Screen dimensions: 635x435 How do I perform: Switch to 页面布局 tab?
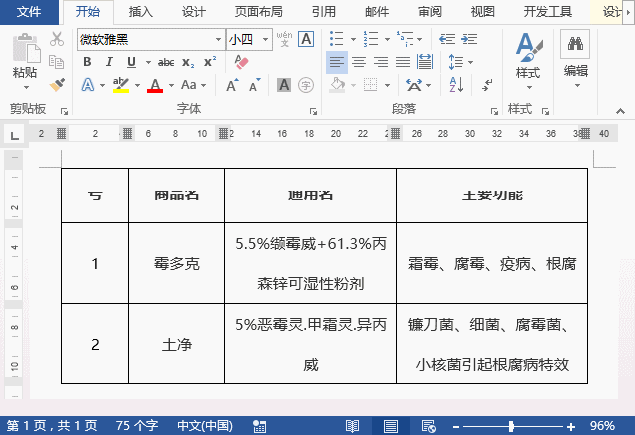[259, 12]
